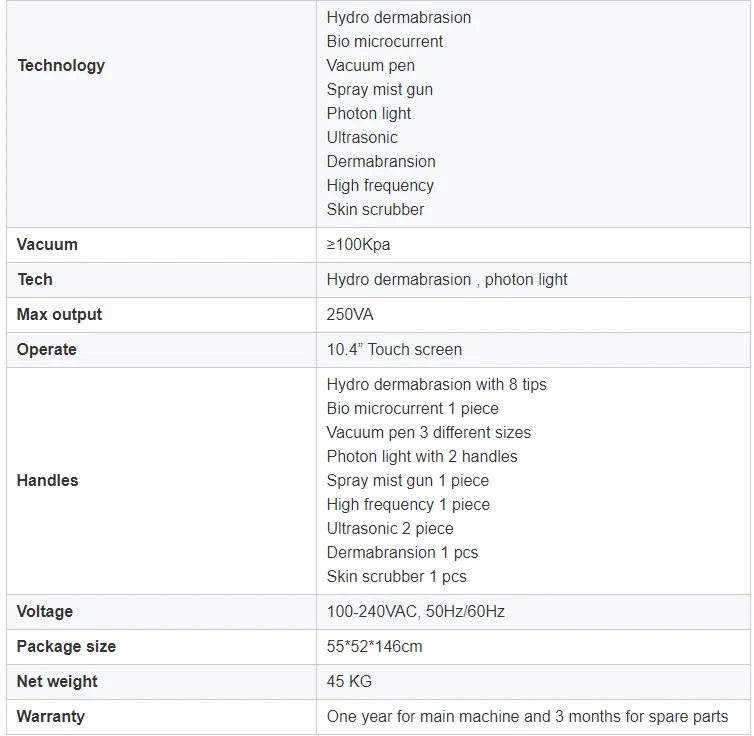Click the "Operate" row label

(47, 350)
